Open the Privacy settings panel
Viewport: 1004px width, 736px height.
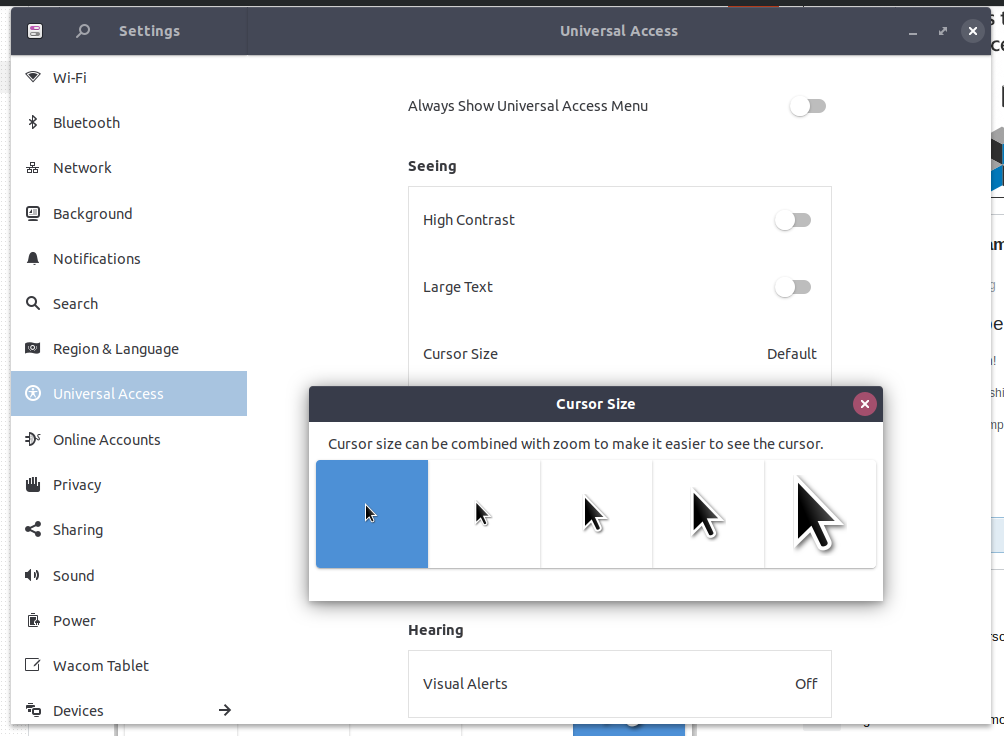(77, 485)
